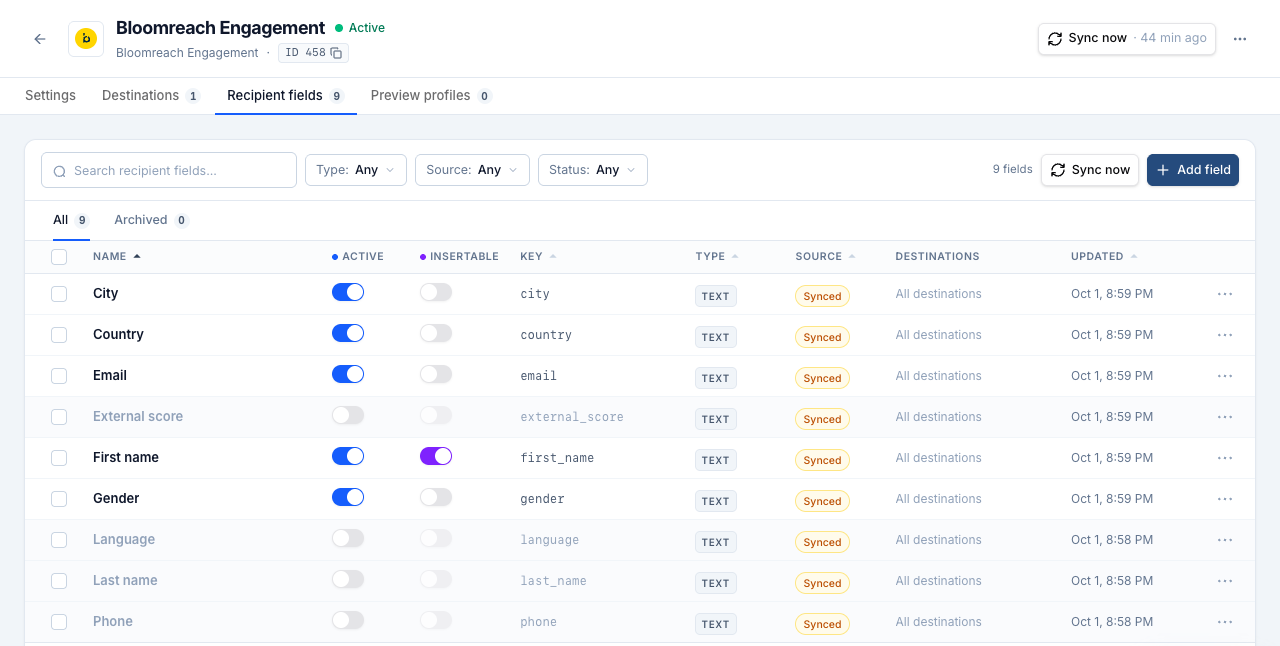
Task: Switch to the Destinations tab
Action: click(x=151, y=96)
